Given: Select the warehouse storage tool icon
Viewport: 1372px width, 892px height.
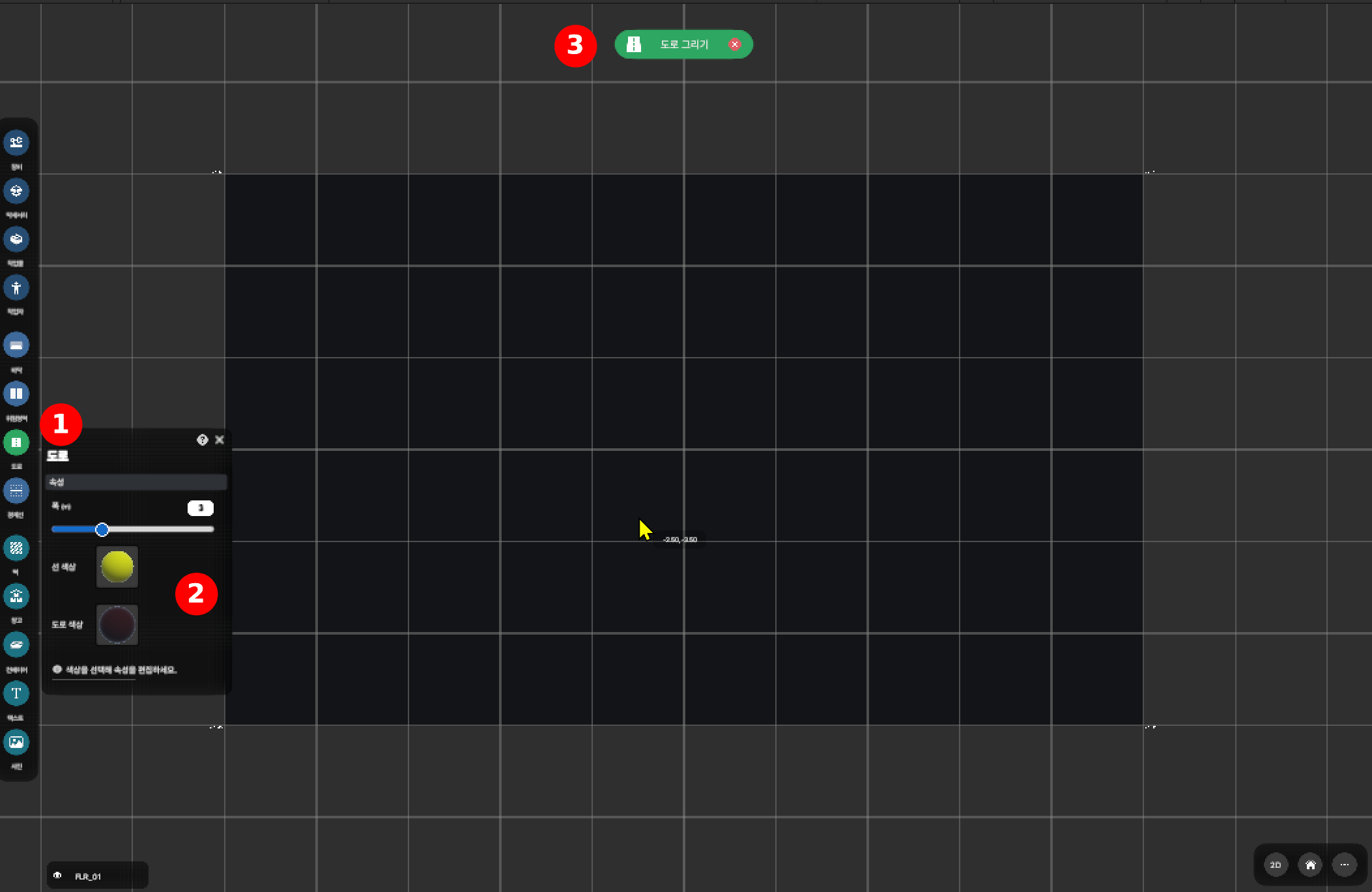Looking at the screenshot, I should tap(16, 596).
